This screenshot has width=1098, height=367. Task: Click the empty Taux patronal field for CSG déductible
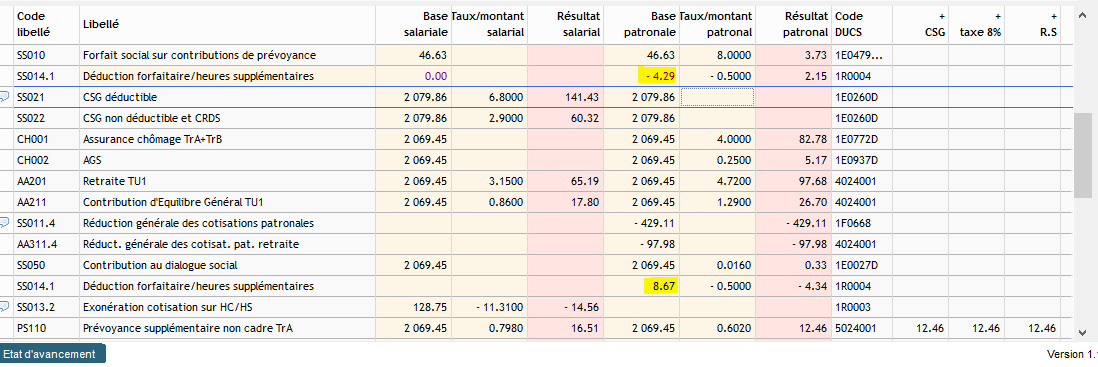point(717,96)
